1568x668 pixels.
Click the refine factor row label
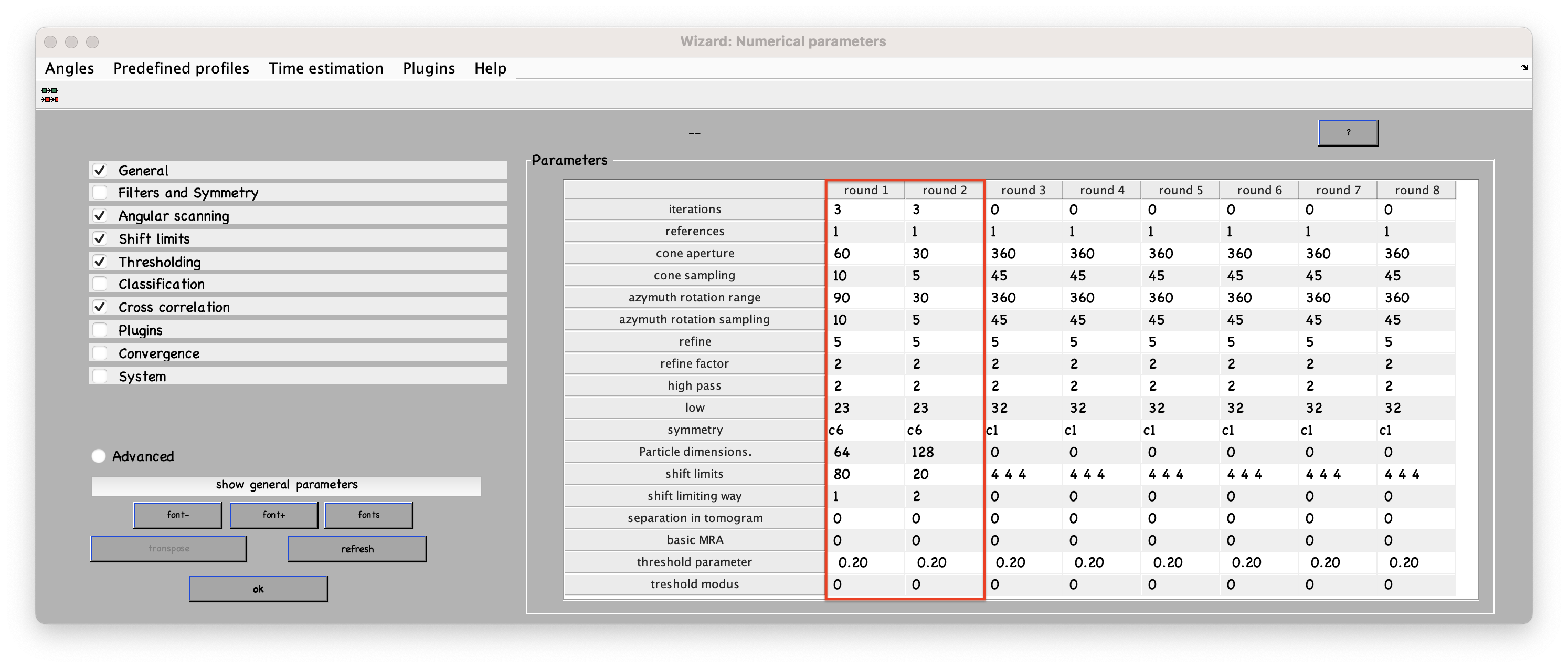[x=694, y=363]
